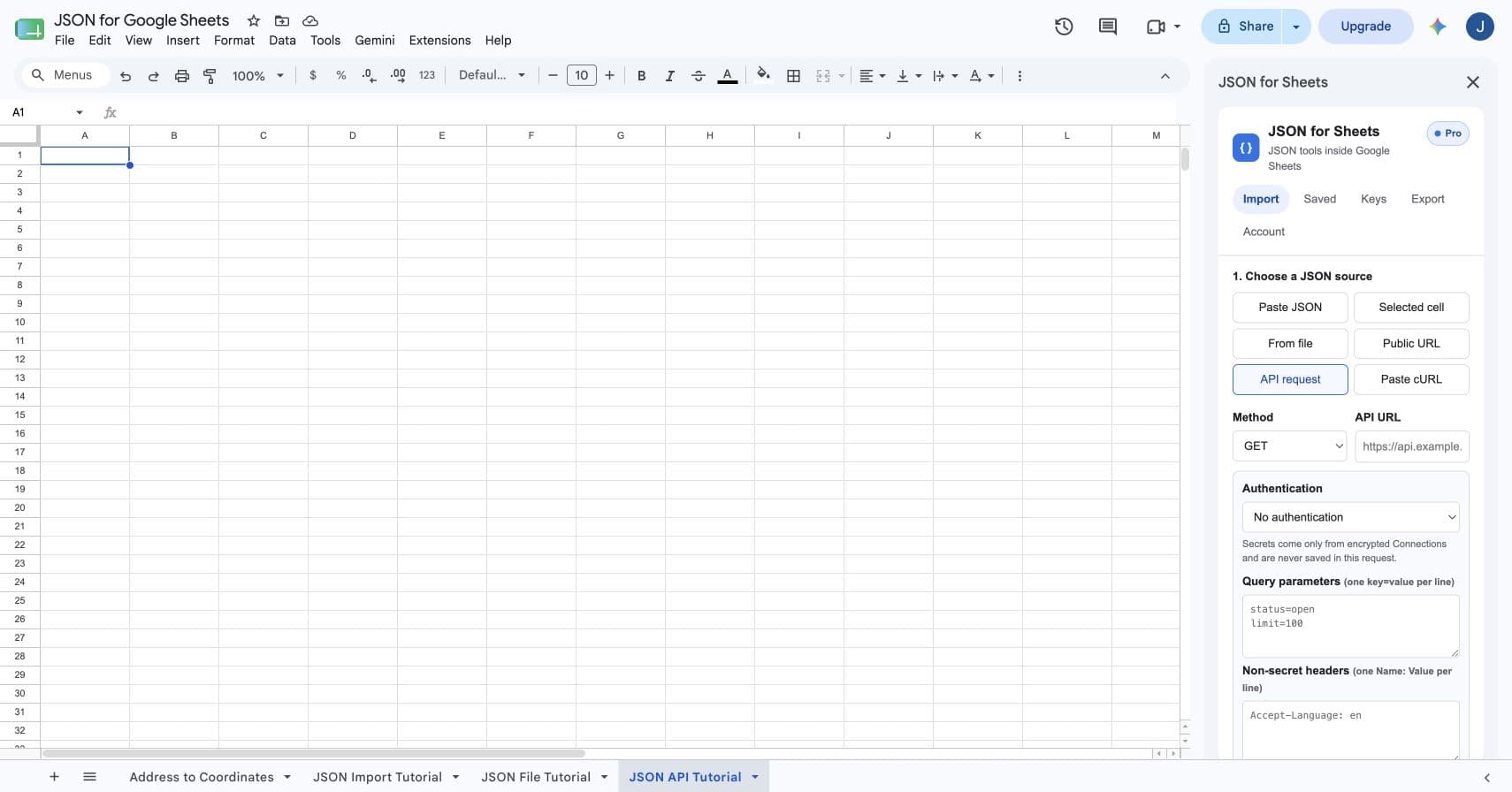This screenshot has width=1512, height=792.
Task: Open the Extensions menu
Action: coord(439,41)
